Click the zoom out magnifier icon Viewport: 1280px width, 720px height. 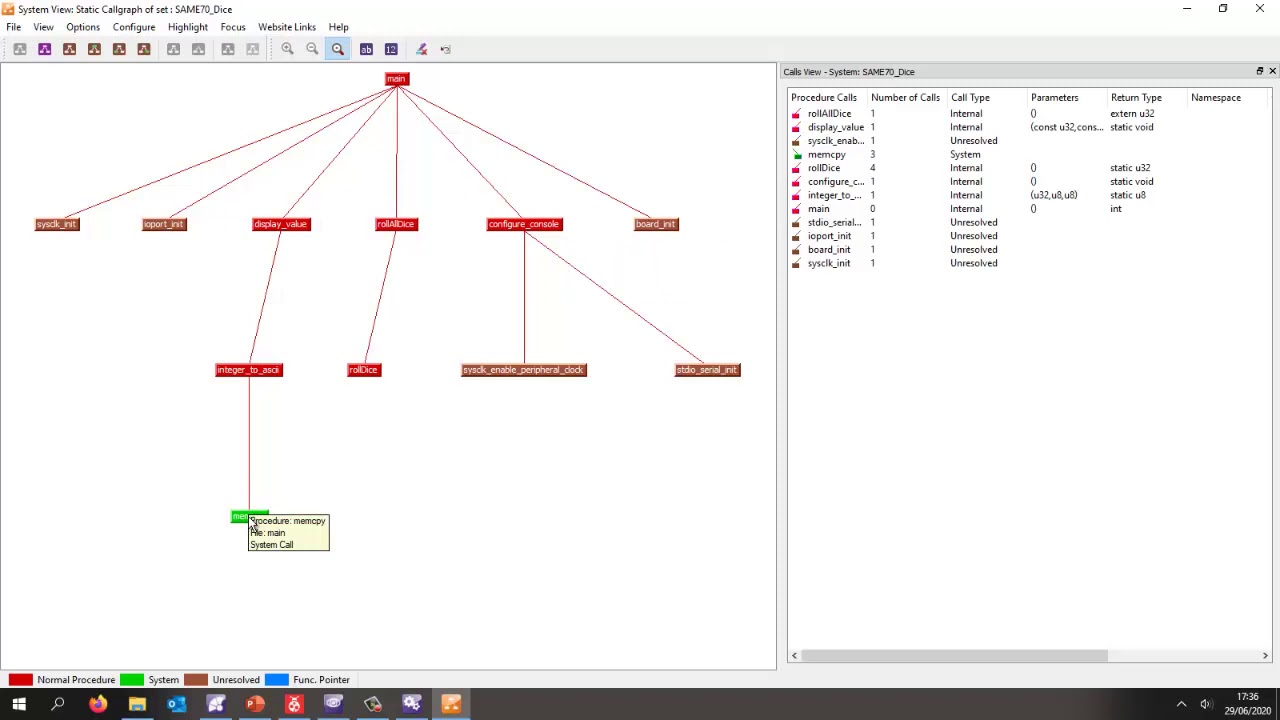pyautogui.click(x=312, y=49)
